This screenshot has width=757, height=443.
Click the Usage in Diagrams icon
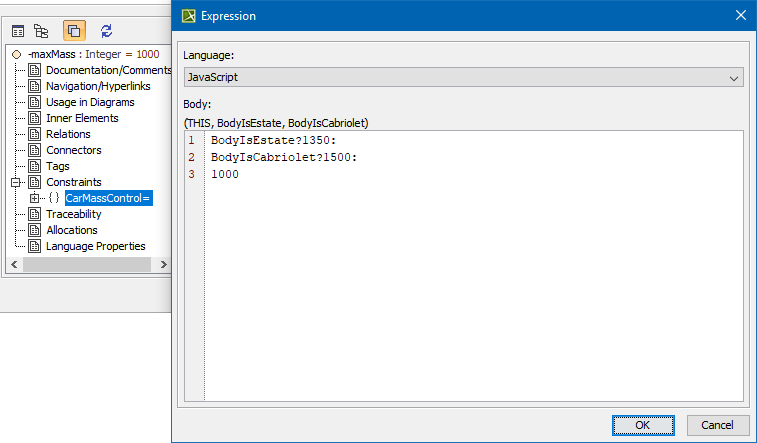34,102
